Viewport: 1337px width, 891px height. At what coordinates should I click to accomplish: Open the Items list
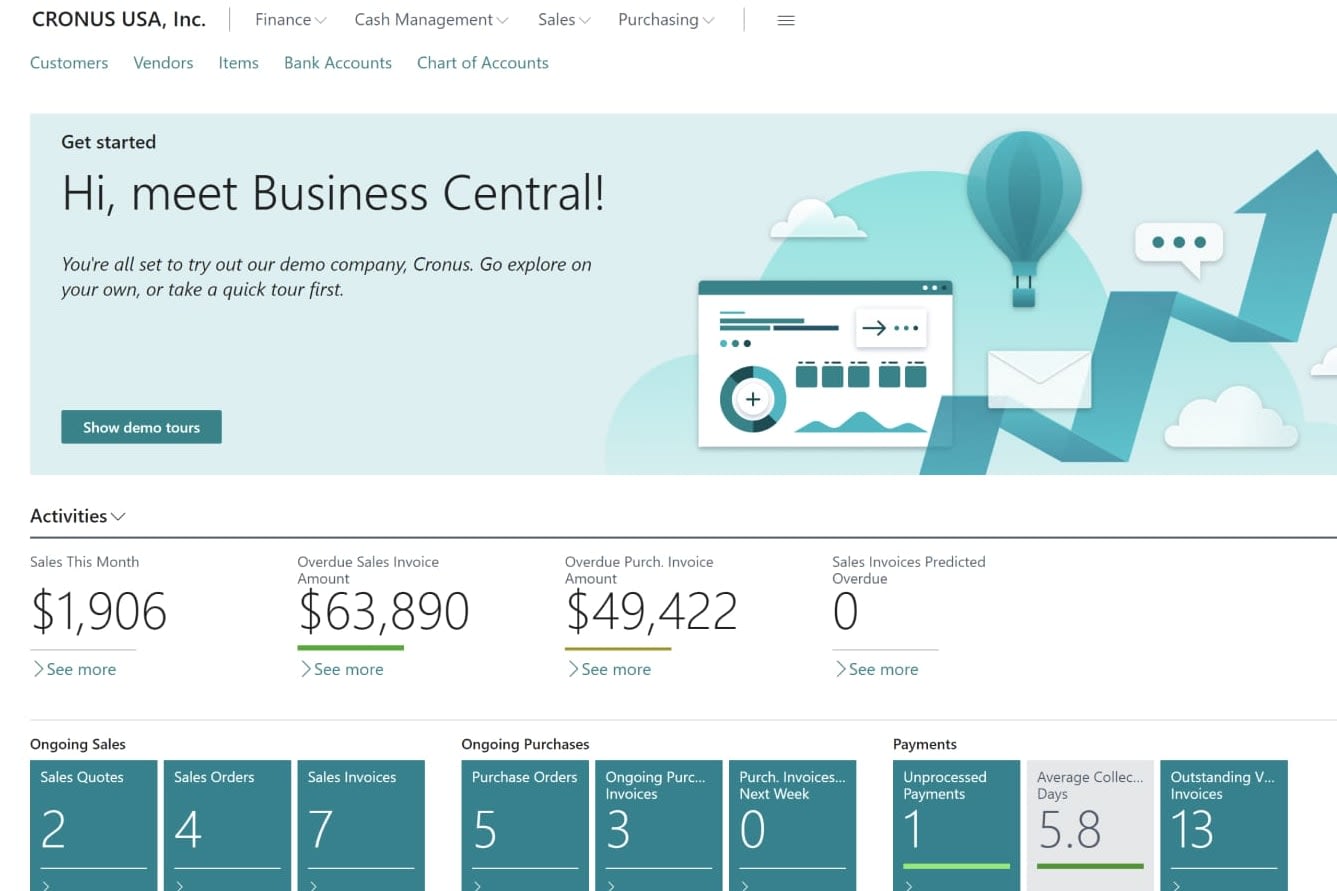[238, 63]
